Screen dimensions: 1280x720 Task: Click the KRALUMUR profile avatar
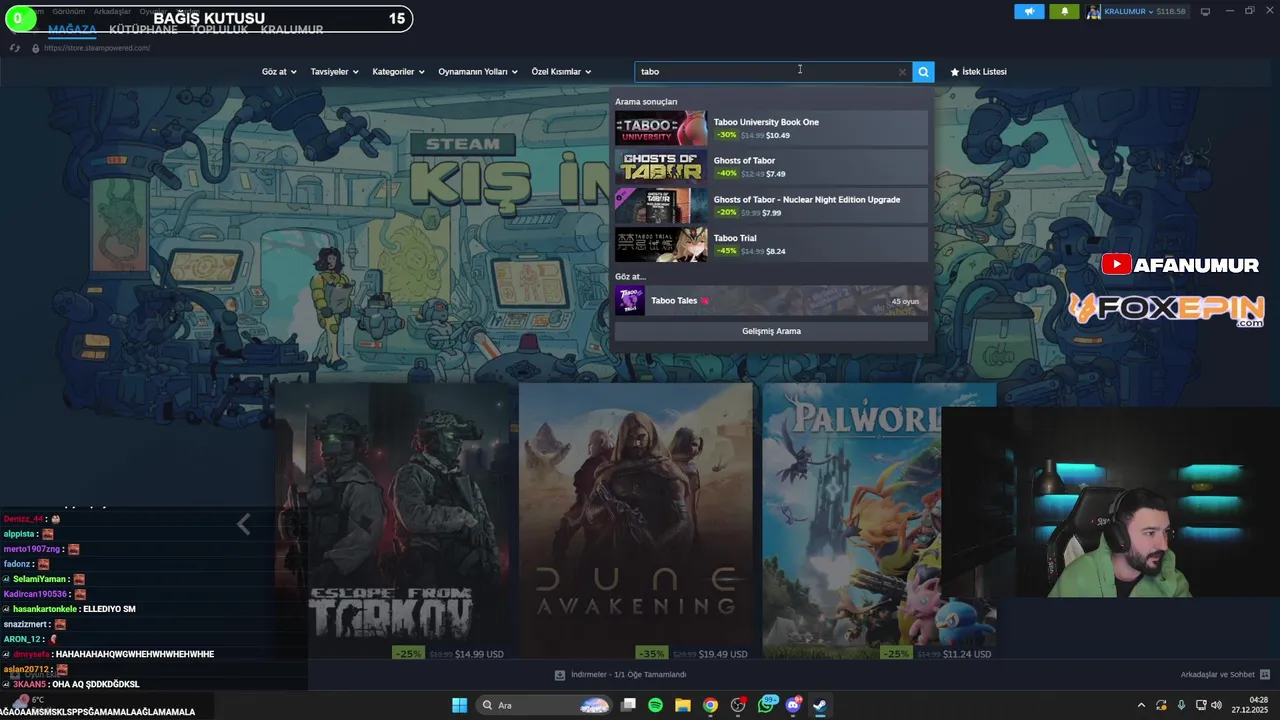[1094, 12]
